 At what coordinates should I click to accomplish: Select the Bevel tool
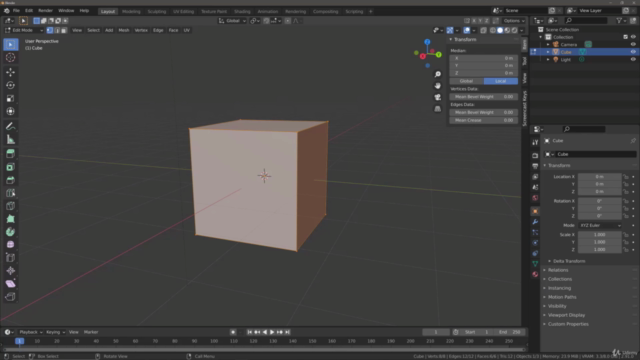[11, 180]
